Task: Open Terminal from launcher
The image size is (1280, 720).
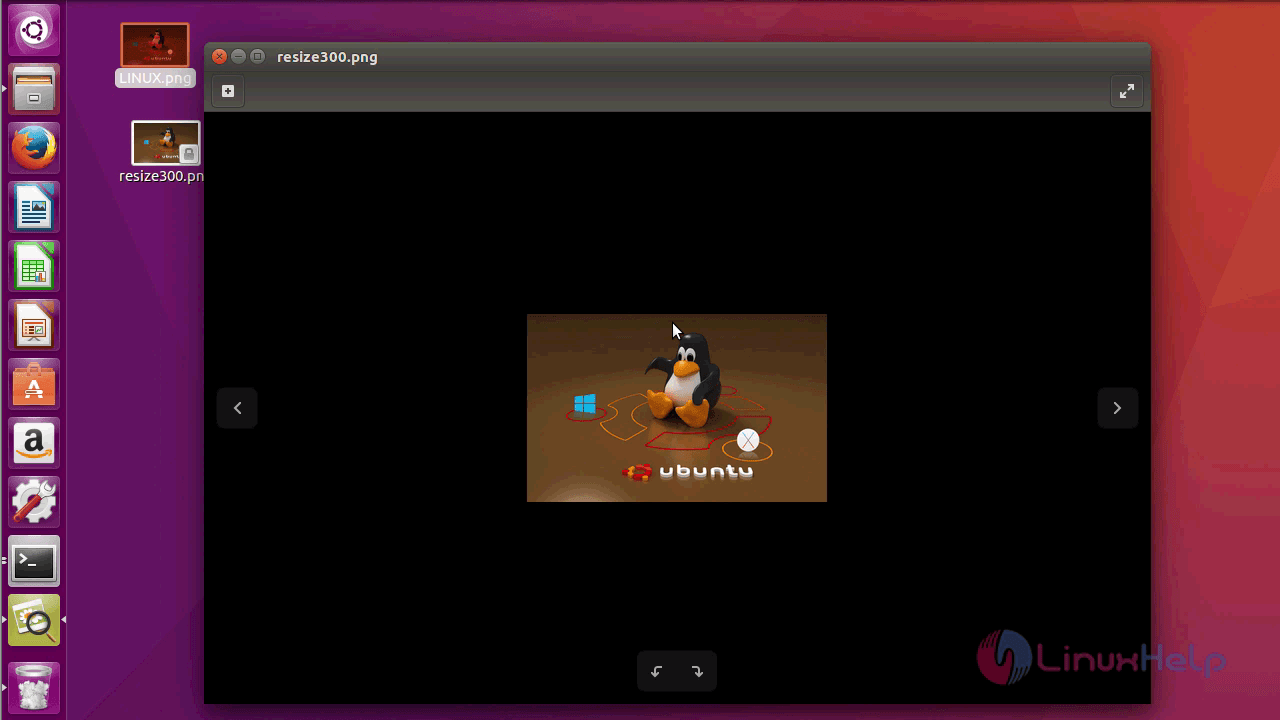Action: 34,561
